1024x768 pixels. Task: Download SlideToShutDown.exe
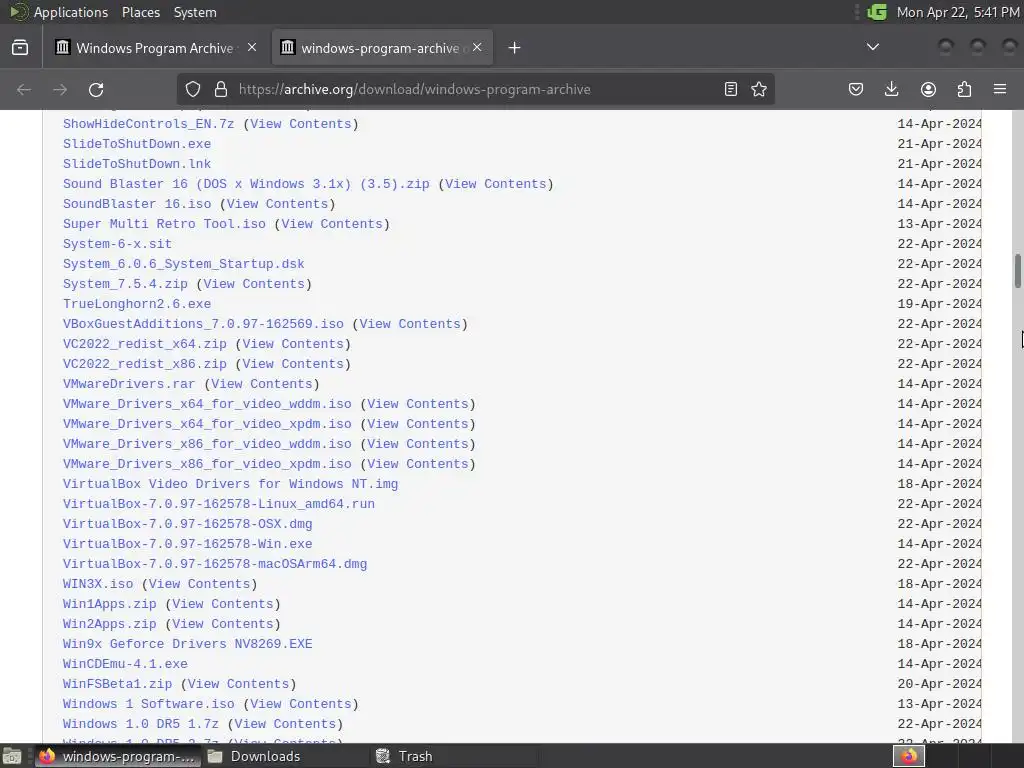136,144
